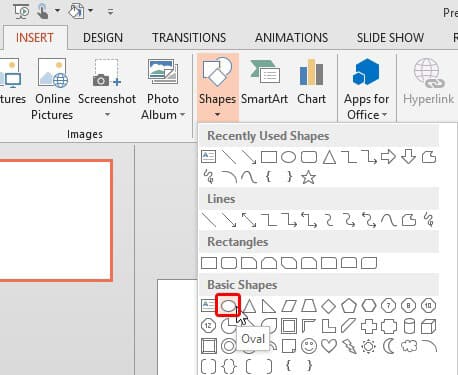
Task: Select the Plaque shape
Action: (x=389, y=326)
